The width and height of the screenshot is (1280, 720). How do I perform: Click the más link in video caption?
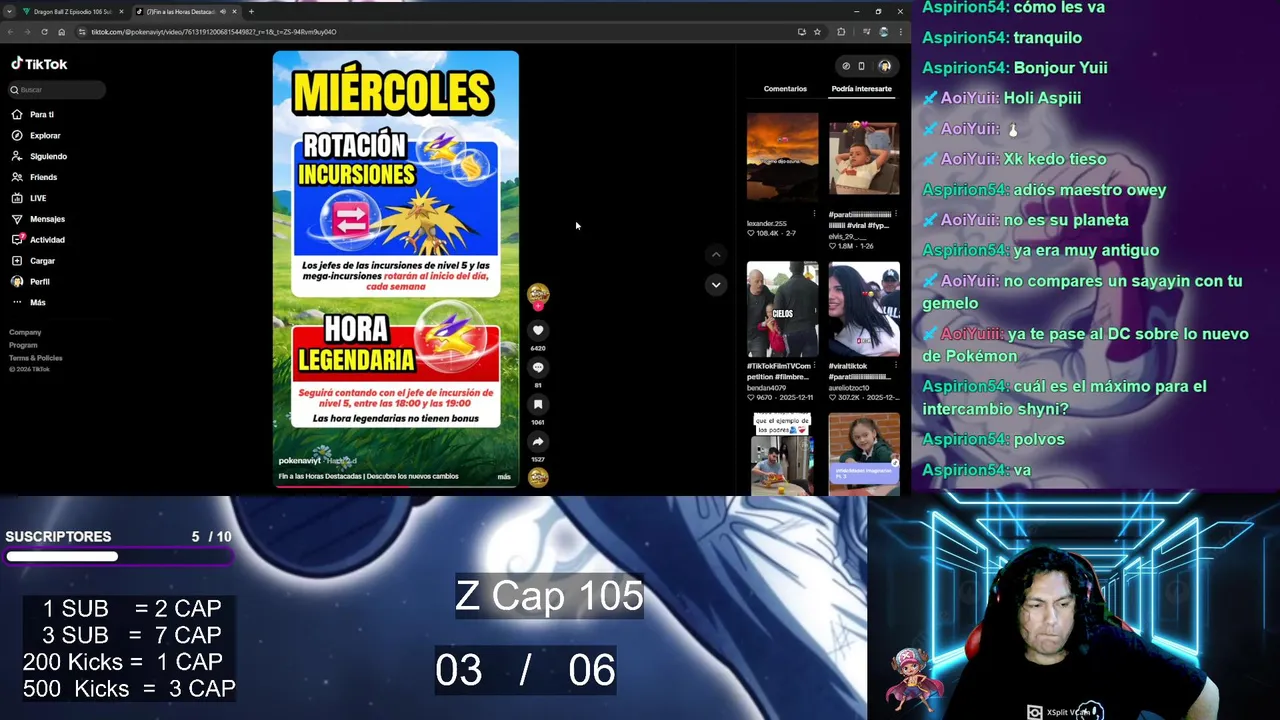click(x=504, y=476)
